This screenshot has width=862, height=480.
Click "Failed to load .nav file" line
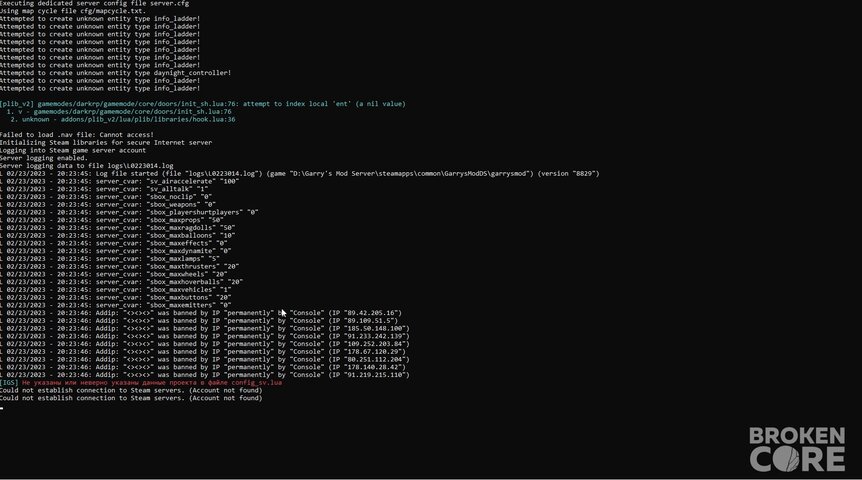point(77,134)
